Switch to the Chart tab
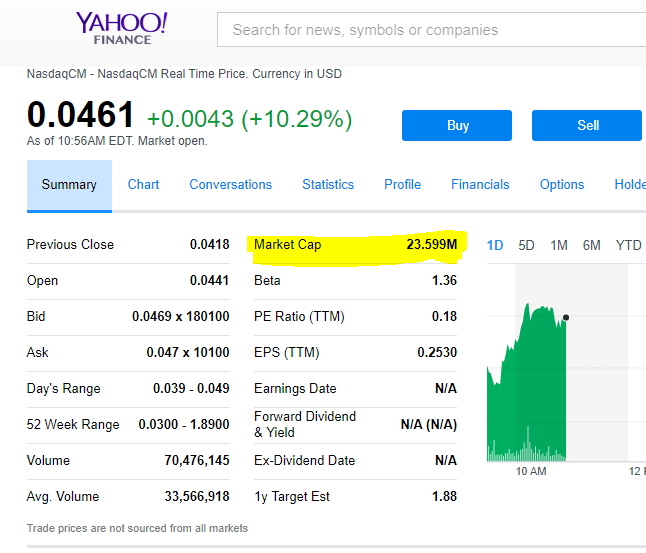This screenshot has width=646, height=553. [143, 185]
